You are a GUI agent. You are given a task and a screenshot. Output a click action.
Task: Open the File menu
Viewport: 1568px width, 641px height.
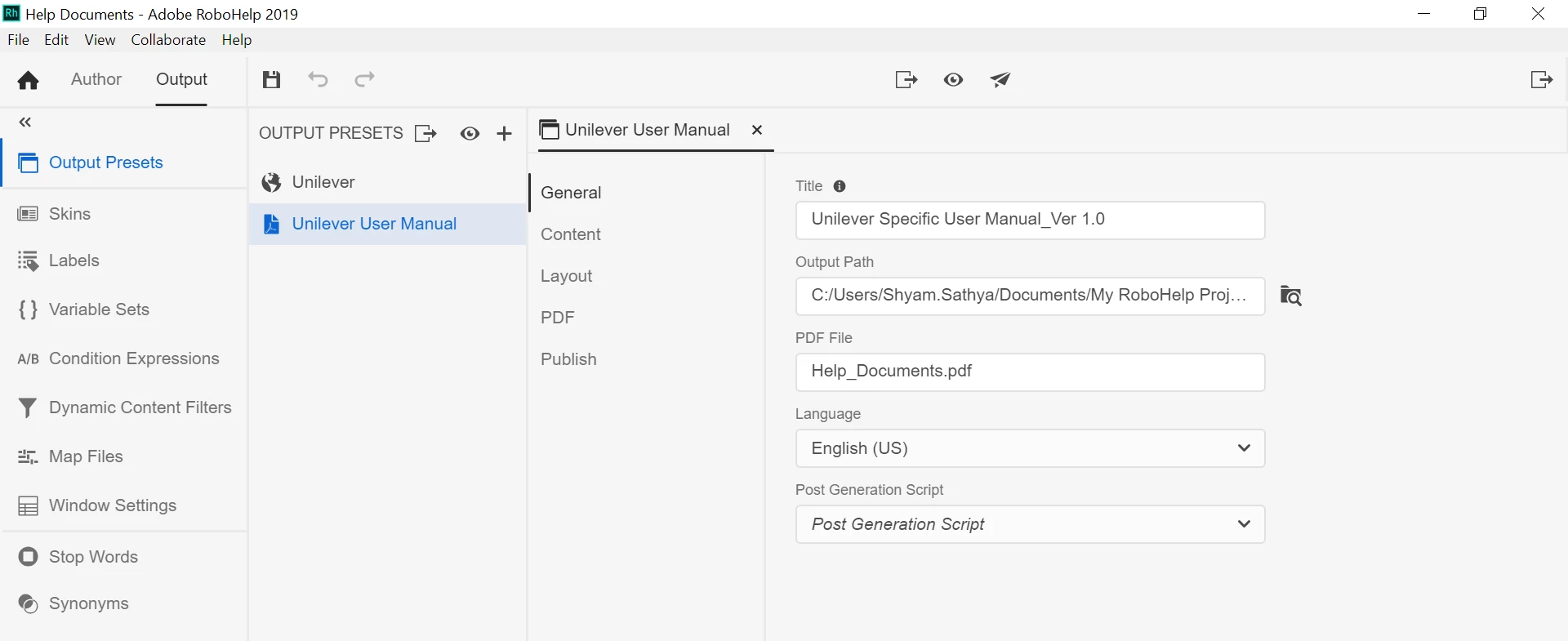point(18,40)
